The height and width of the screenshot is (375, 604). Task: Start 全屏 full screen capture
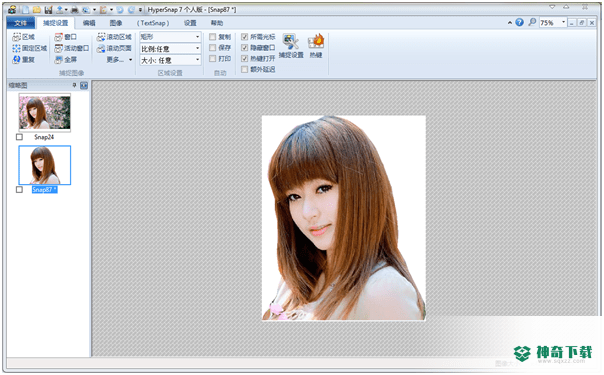coord(65,60)
